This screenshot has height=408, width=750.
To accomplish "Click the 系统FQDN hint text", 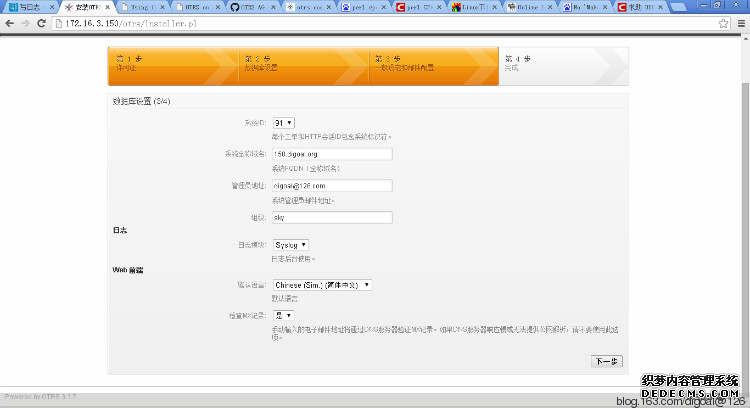I will click(x=306, y=168).
